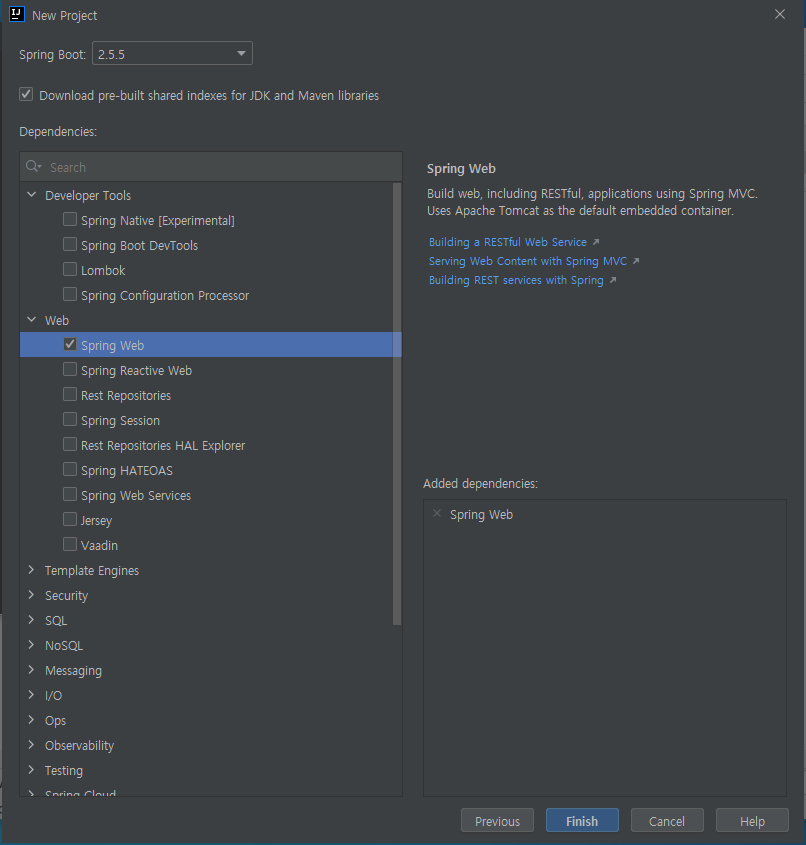Screen dimensions: 806x845
Task: Click the dependency list vertical scrollbar
Action: 397,404
